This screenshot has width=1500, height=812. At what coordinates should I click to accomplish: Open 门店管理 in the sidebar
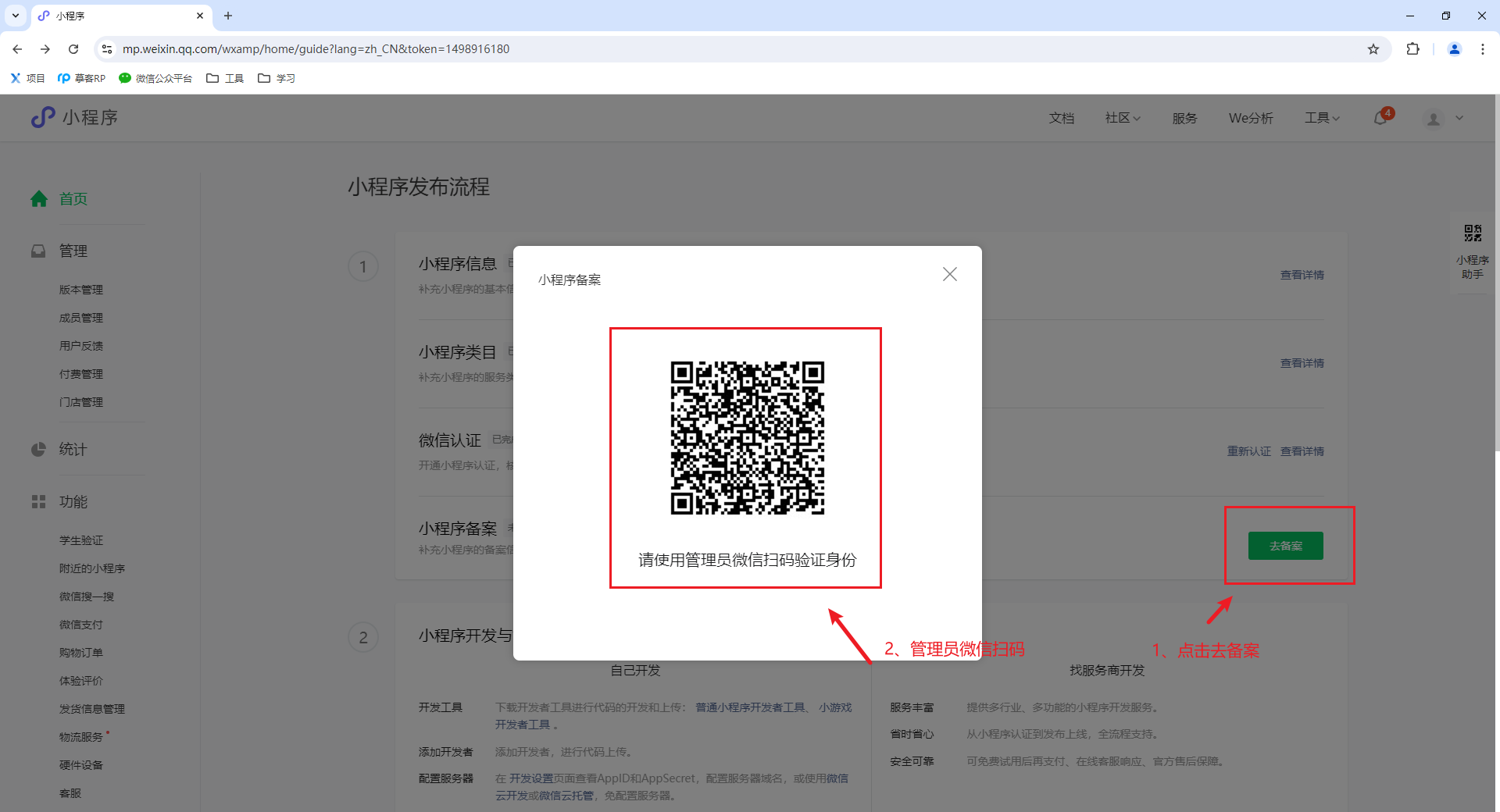(x=81, y=402)
